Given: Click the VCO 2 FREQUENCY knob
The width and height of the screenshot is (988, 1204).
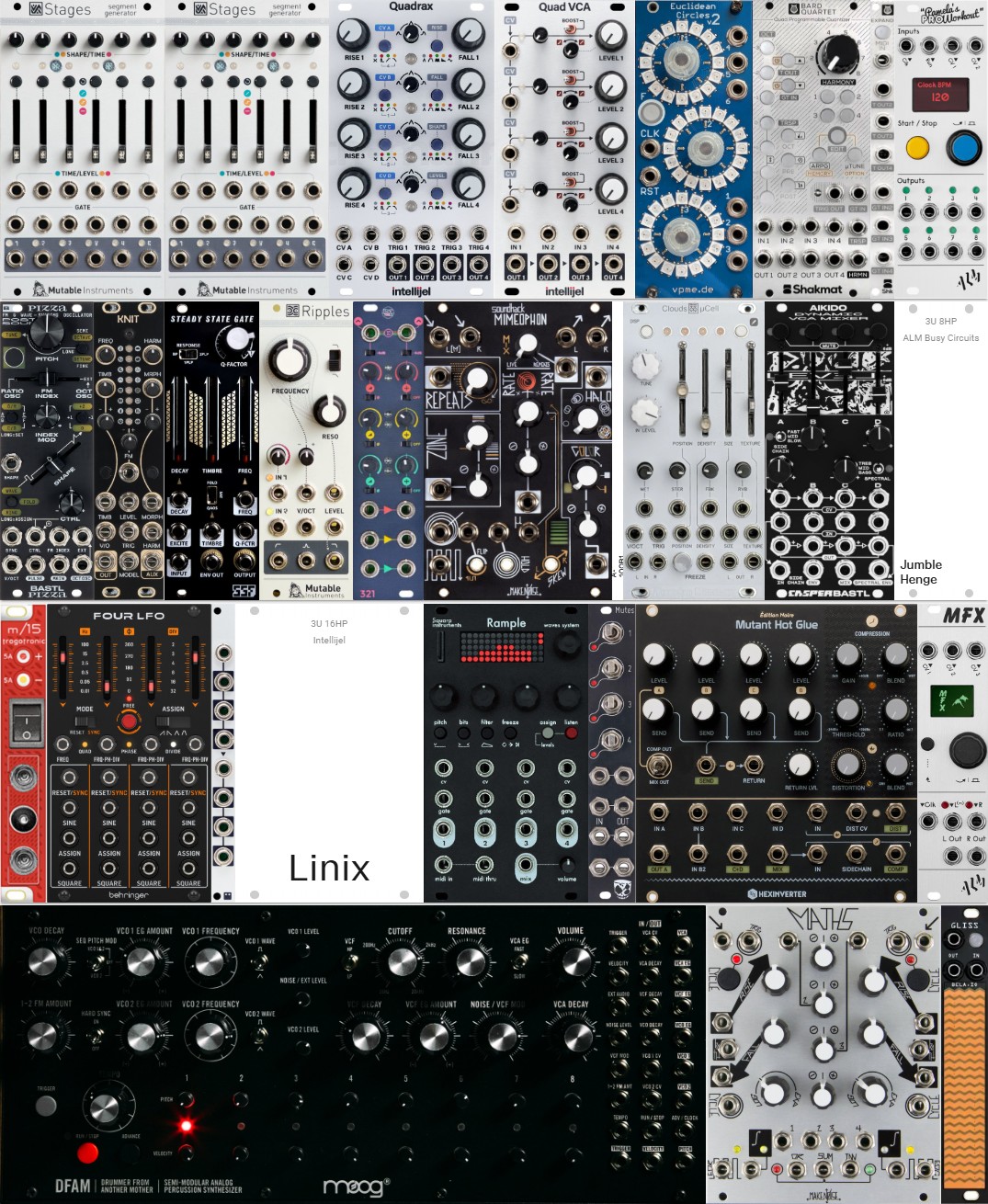Looking at the screenshot, I should coord(210,1036).
